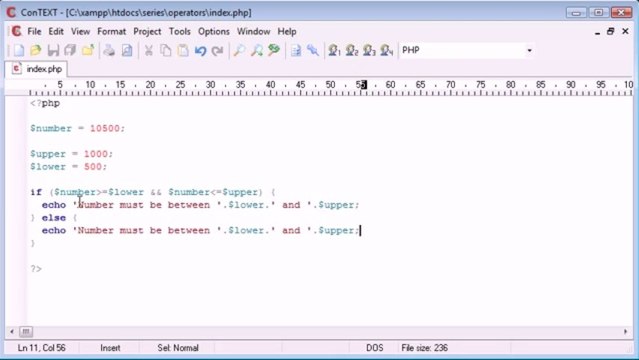The image size is (639, 360).
Task: Click the horizontal scrollbar right arrow
Action: tap(626, 331)
